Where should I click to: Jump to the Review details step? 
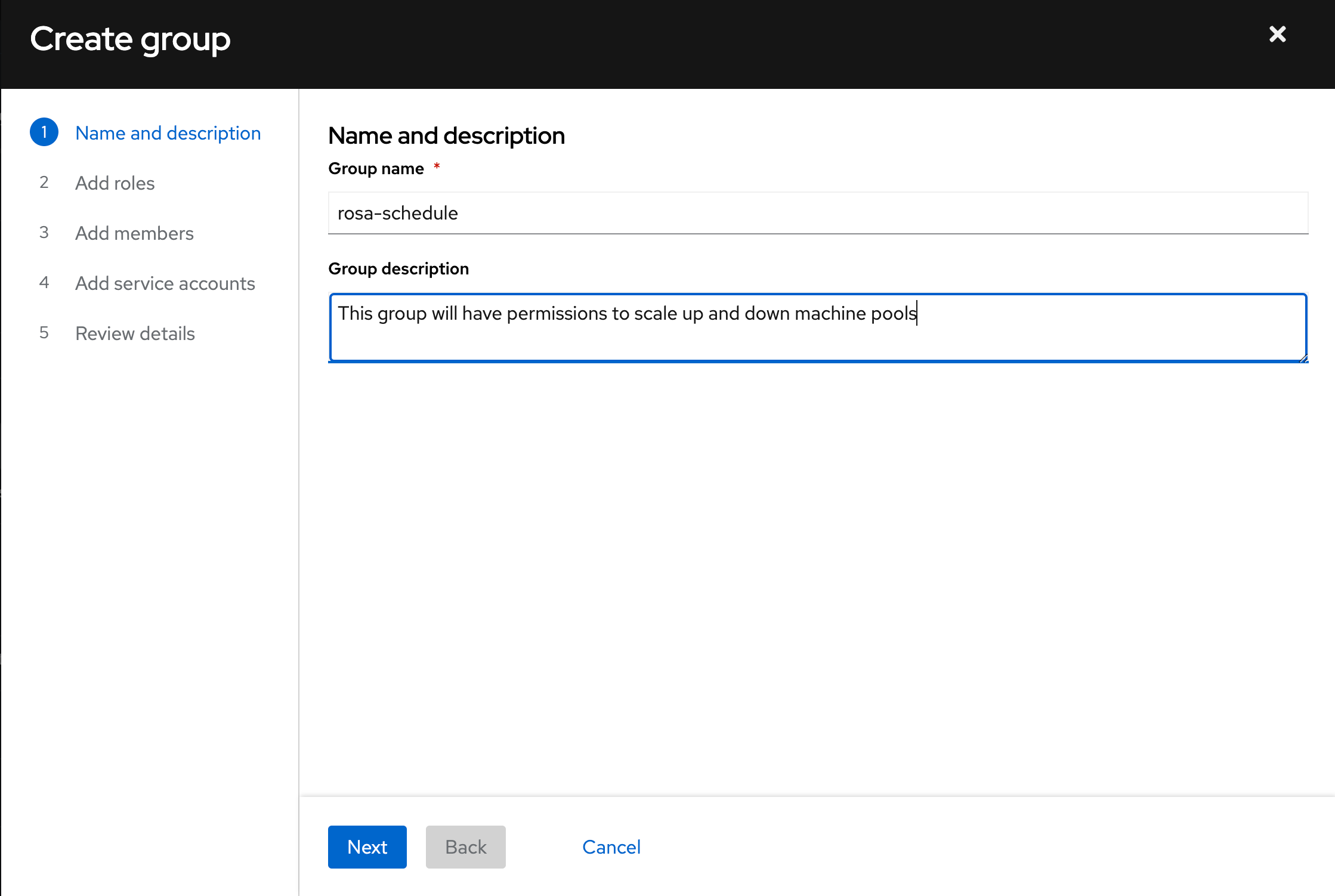[x=135, y=333]
